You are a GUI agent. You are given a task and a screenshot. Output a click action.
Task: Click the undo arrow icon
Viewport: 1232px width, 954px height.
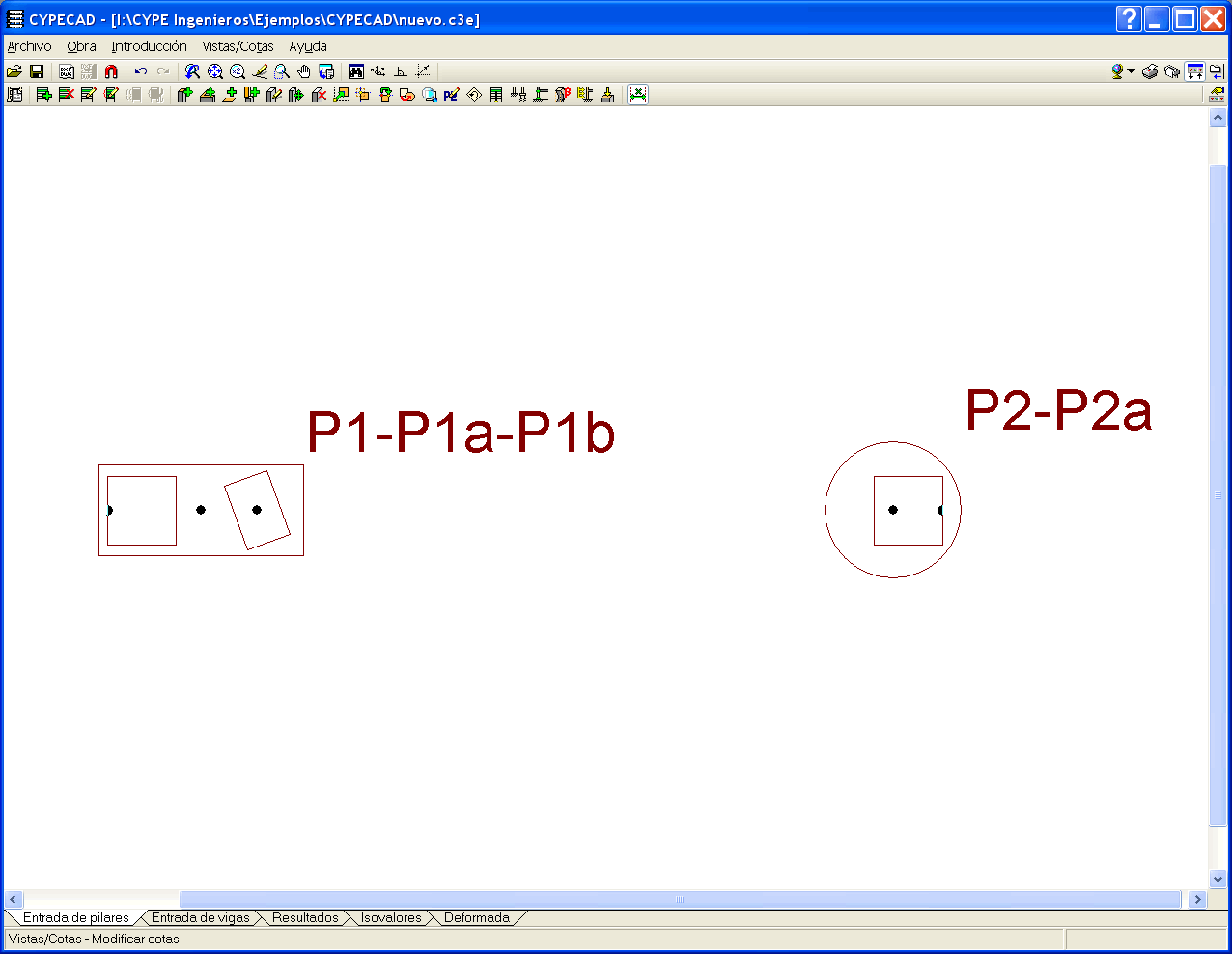141,71
